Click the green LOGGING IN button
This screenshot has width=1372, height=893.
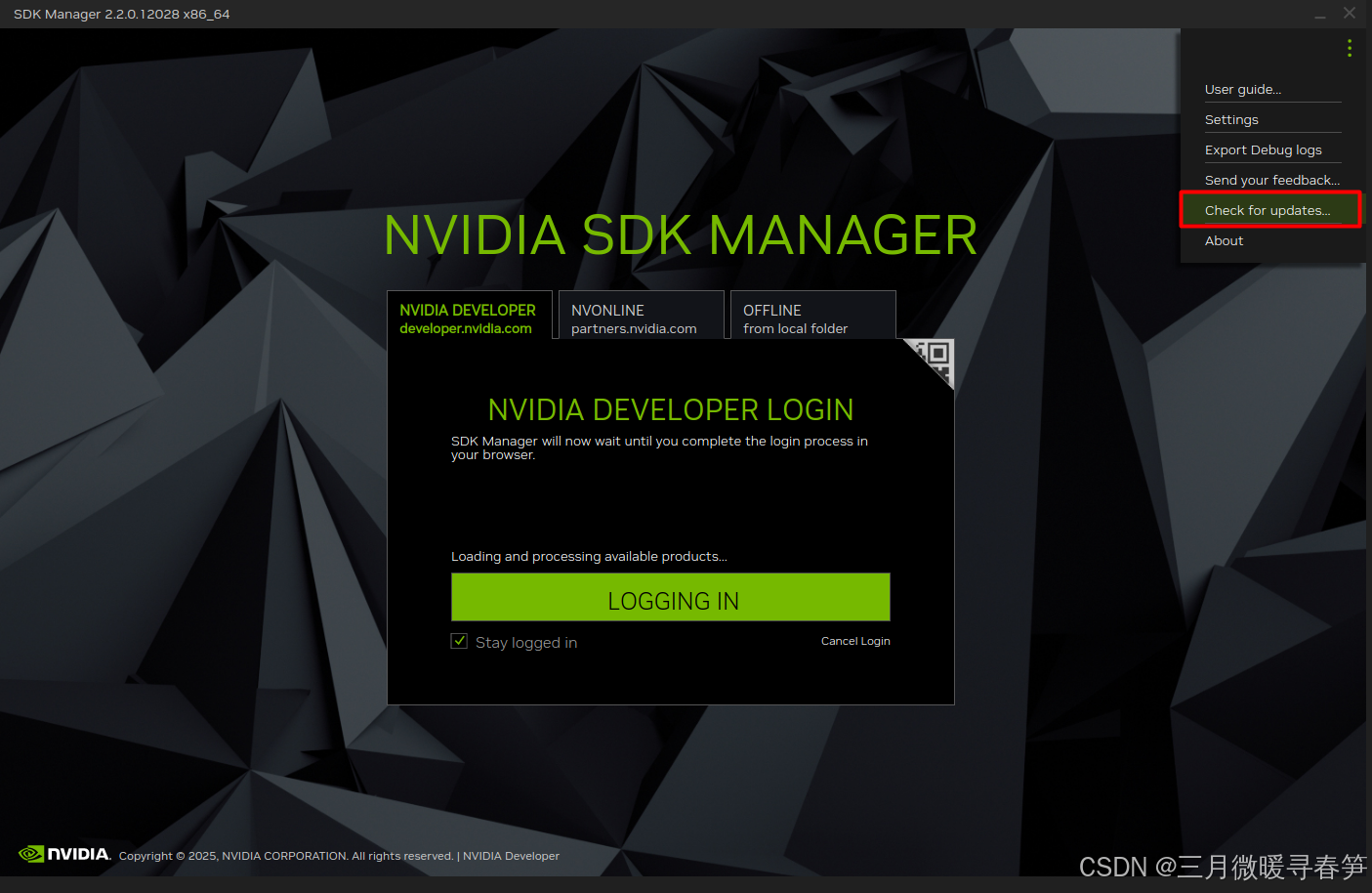tap(671, 597)
